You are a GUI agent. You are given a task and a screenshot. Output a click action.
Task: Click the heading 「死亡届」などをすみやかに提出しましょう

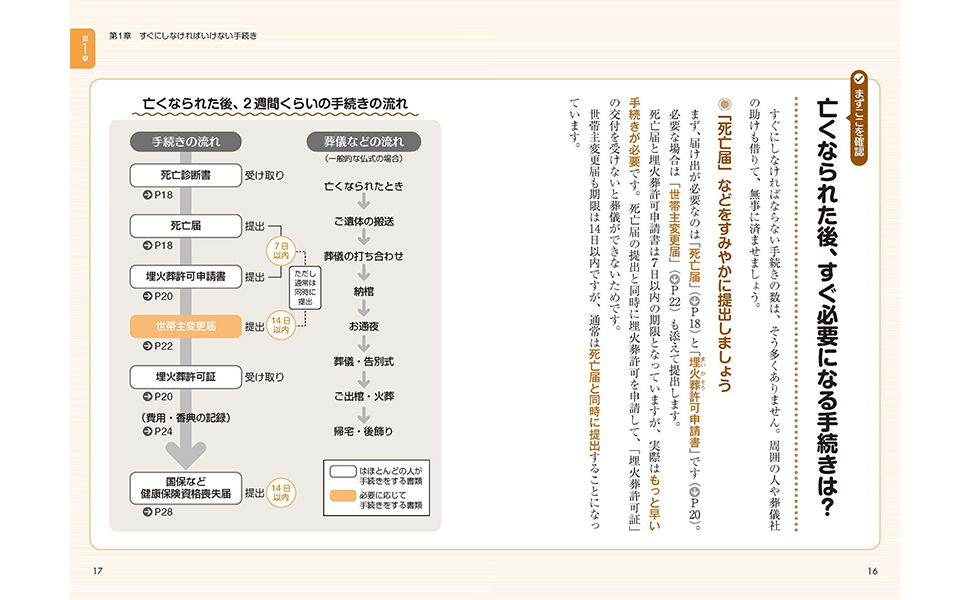pyautogui.click(x=724, y=255)
